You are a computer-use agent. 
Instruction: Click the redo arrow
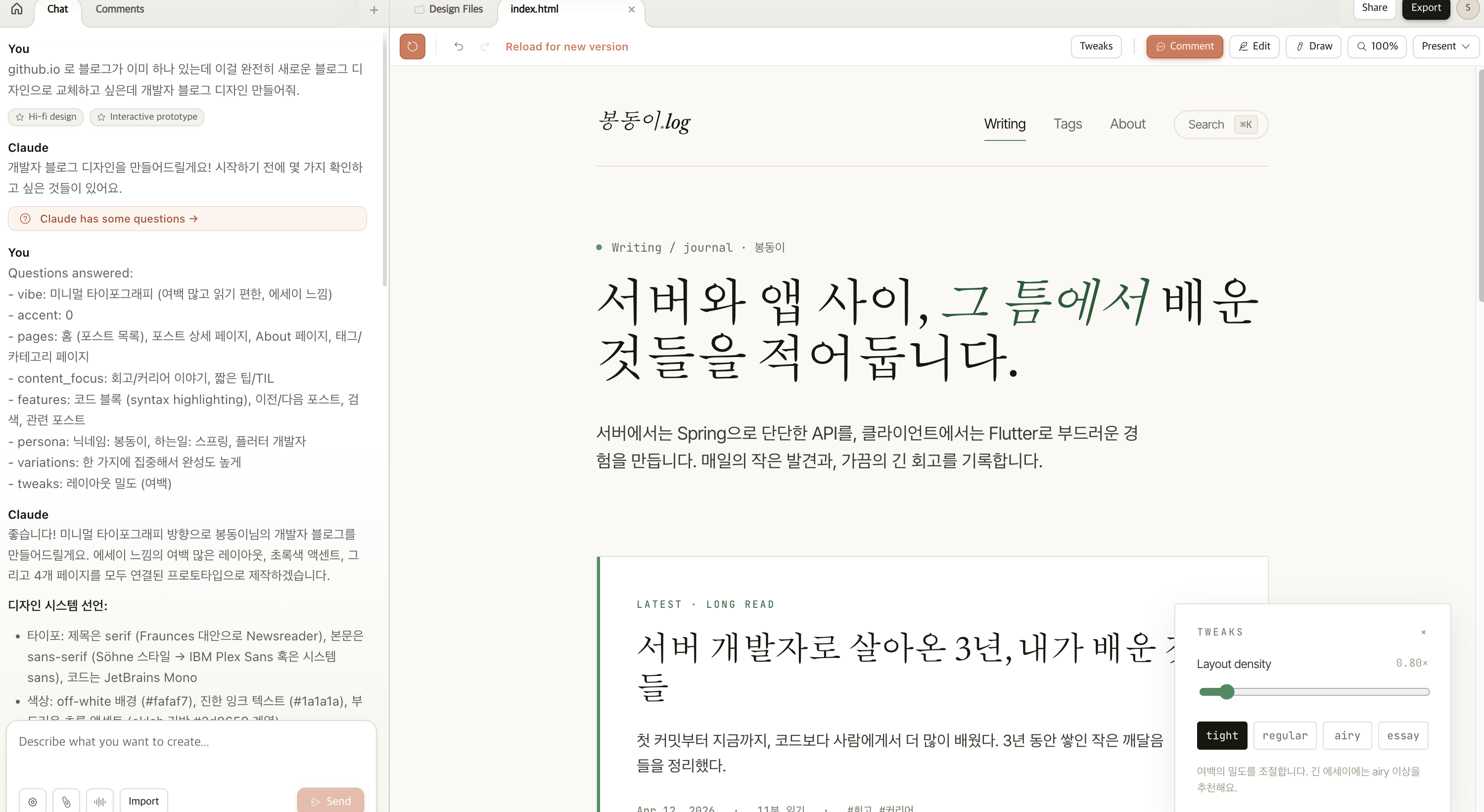pos(485,46)
